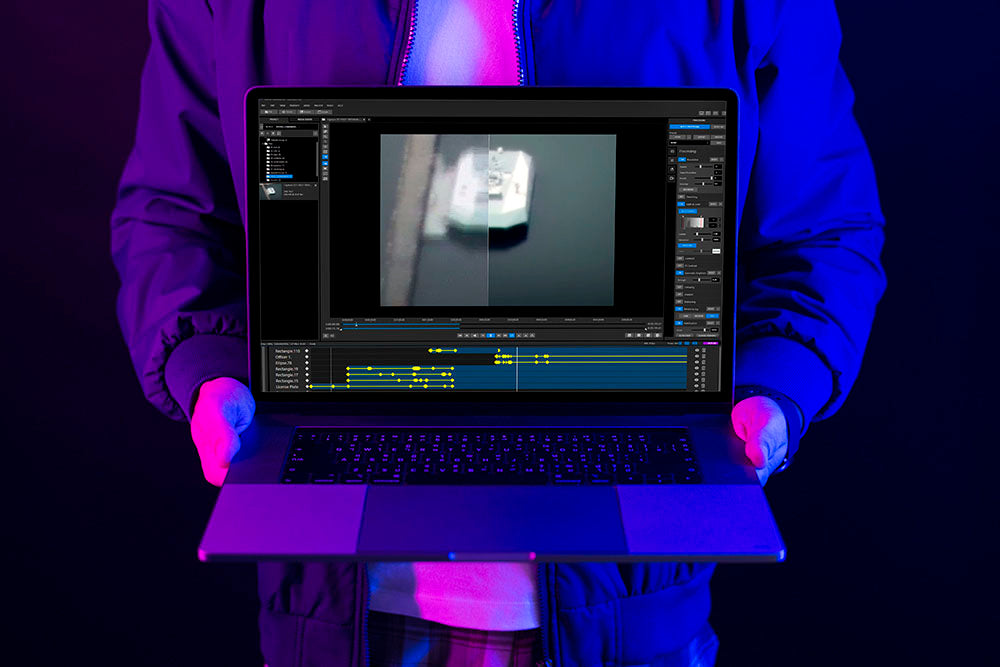
Task: Select the License Plate track label in timeline
Action: [287, 387]
